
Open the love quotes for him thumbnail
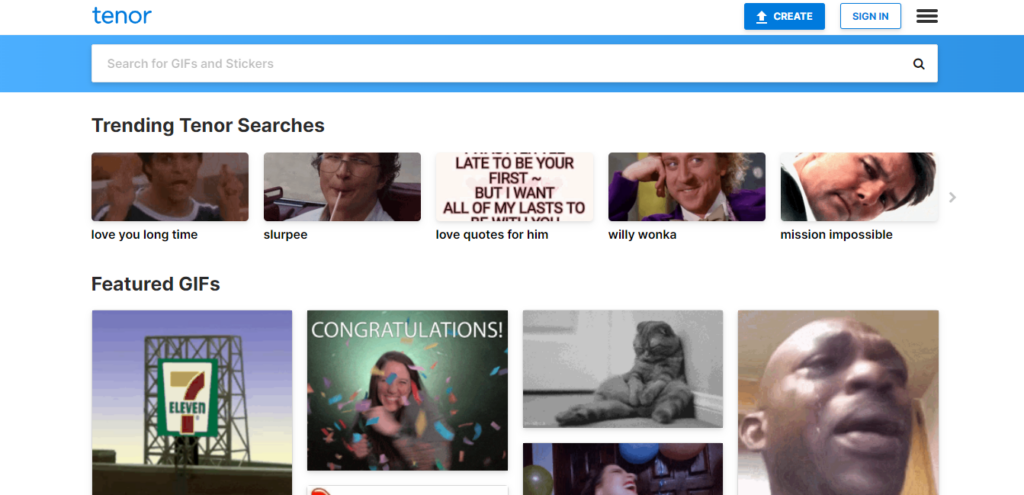pyautogui.click(x=515, y=187)
